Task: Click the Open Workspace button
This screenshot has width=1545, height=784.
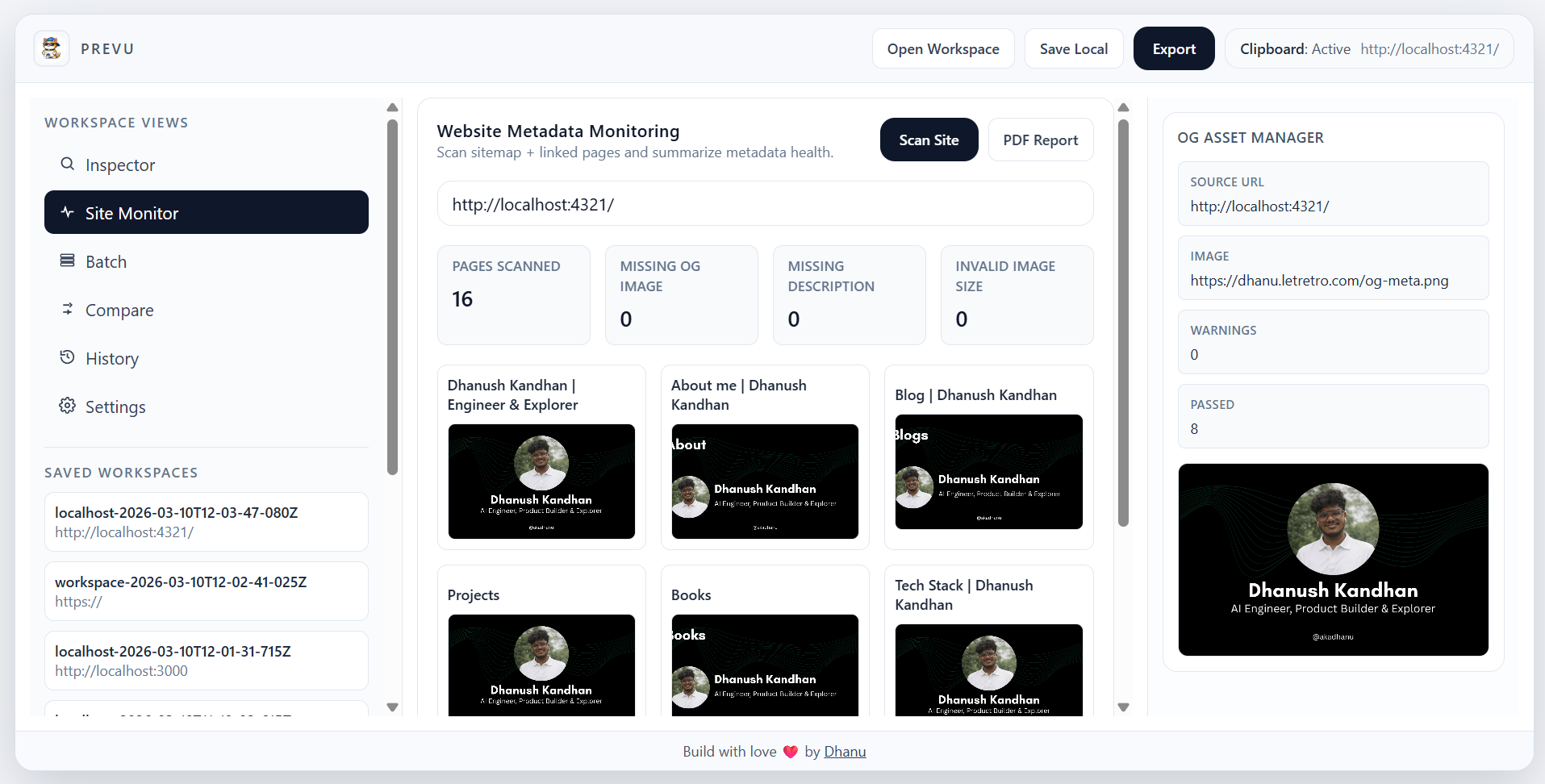Action: pos(943,48)
